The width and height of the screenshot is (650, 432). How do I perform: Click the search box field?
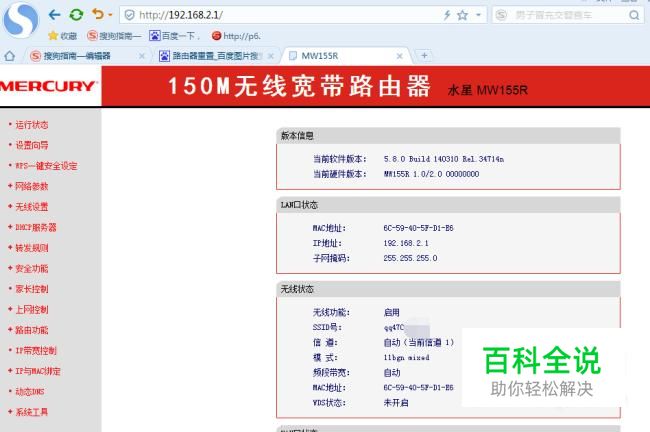click(x=568, y=15)
